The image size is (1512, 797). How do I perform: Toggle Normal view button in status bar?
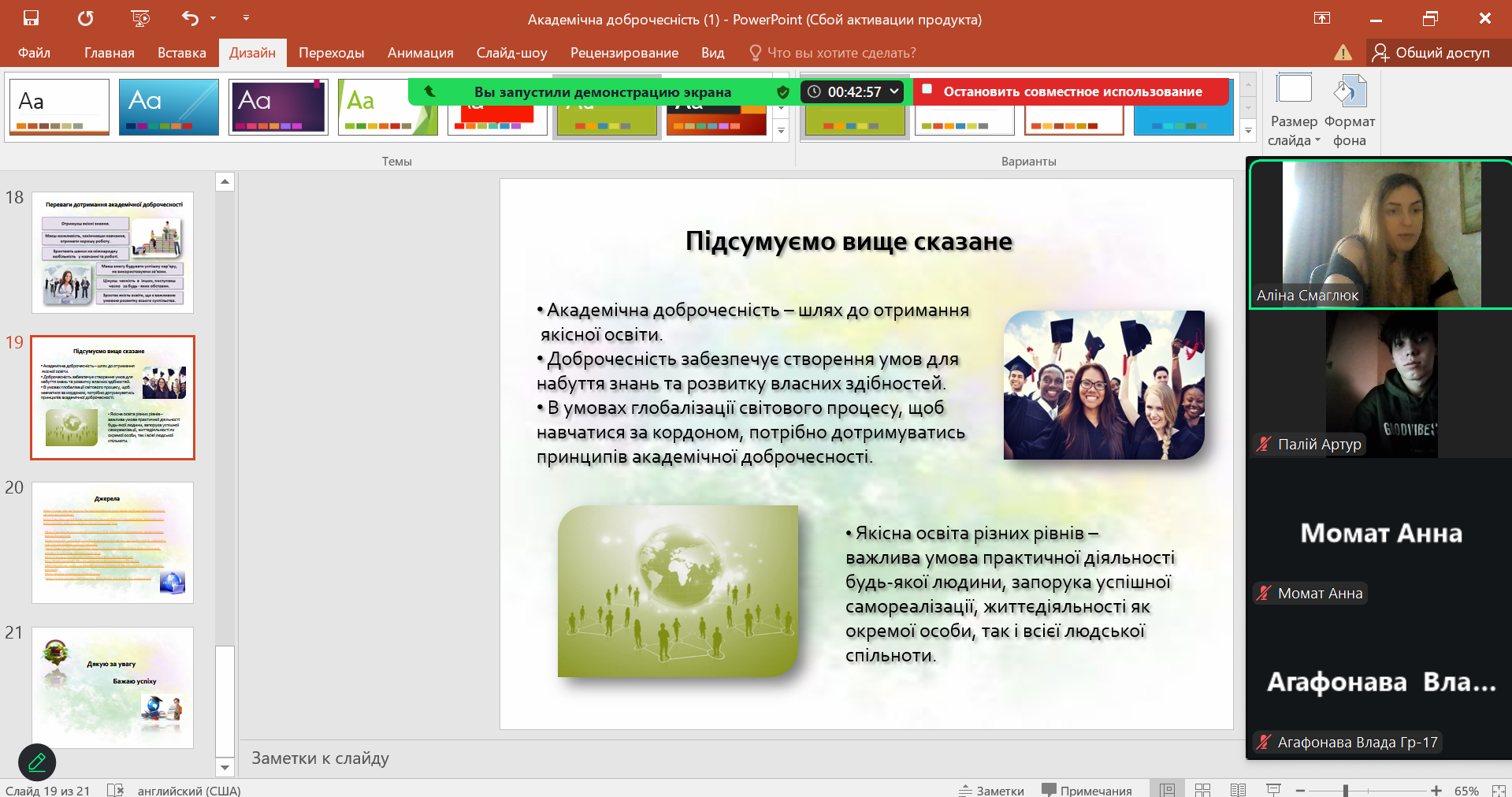click(1167, 790)
